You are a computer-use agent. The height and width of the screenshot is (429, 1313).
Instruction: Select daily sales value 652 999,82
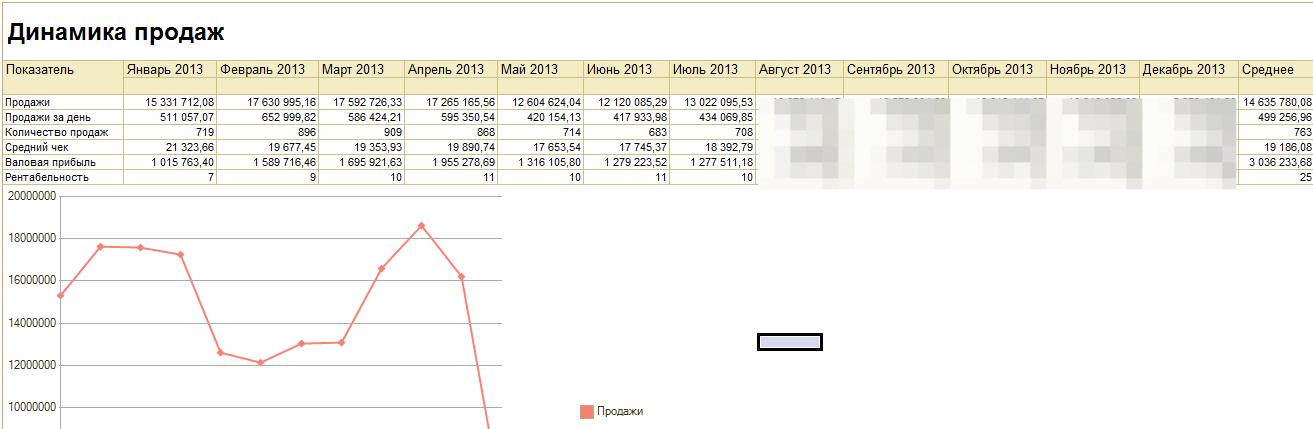pos(268,117)
